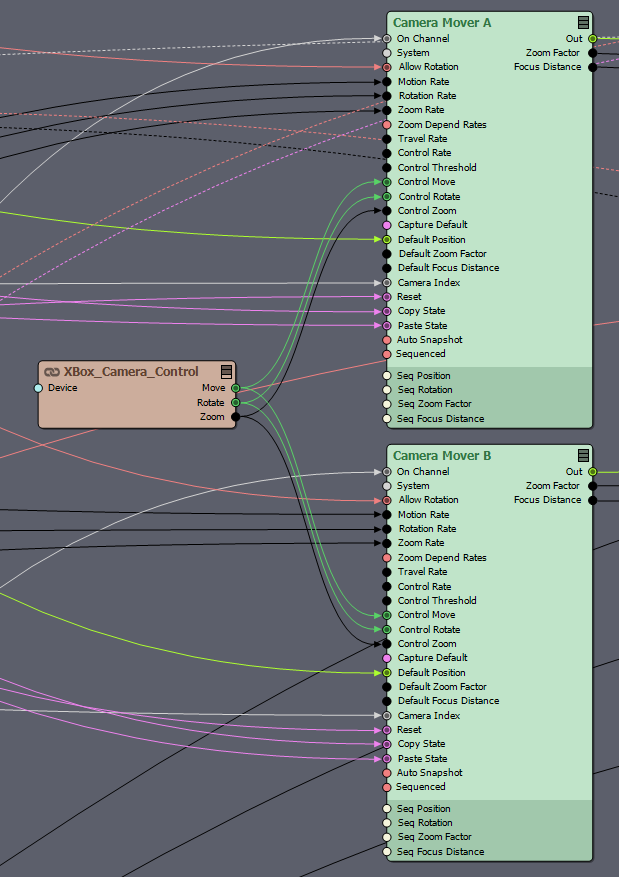Click the link icon beside XBox_Camera_Control title

[x=52, y=372]
